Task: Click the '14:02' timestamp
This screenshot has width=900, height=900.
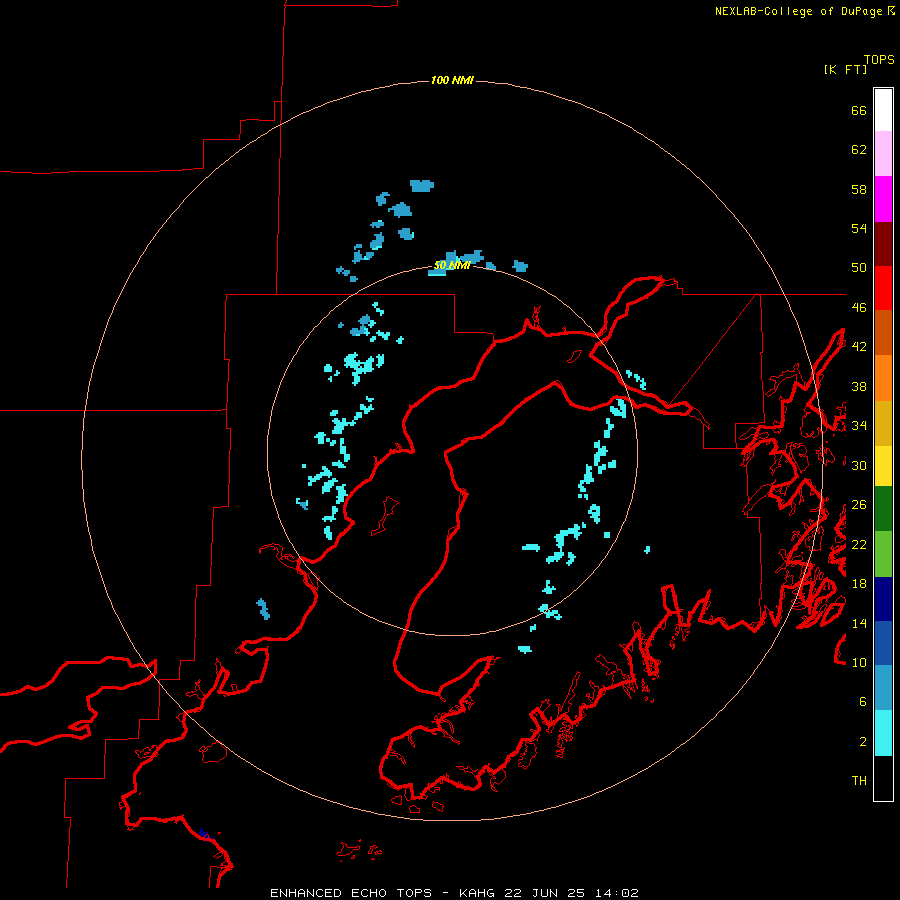Action: (x=615, y=893)
